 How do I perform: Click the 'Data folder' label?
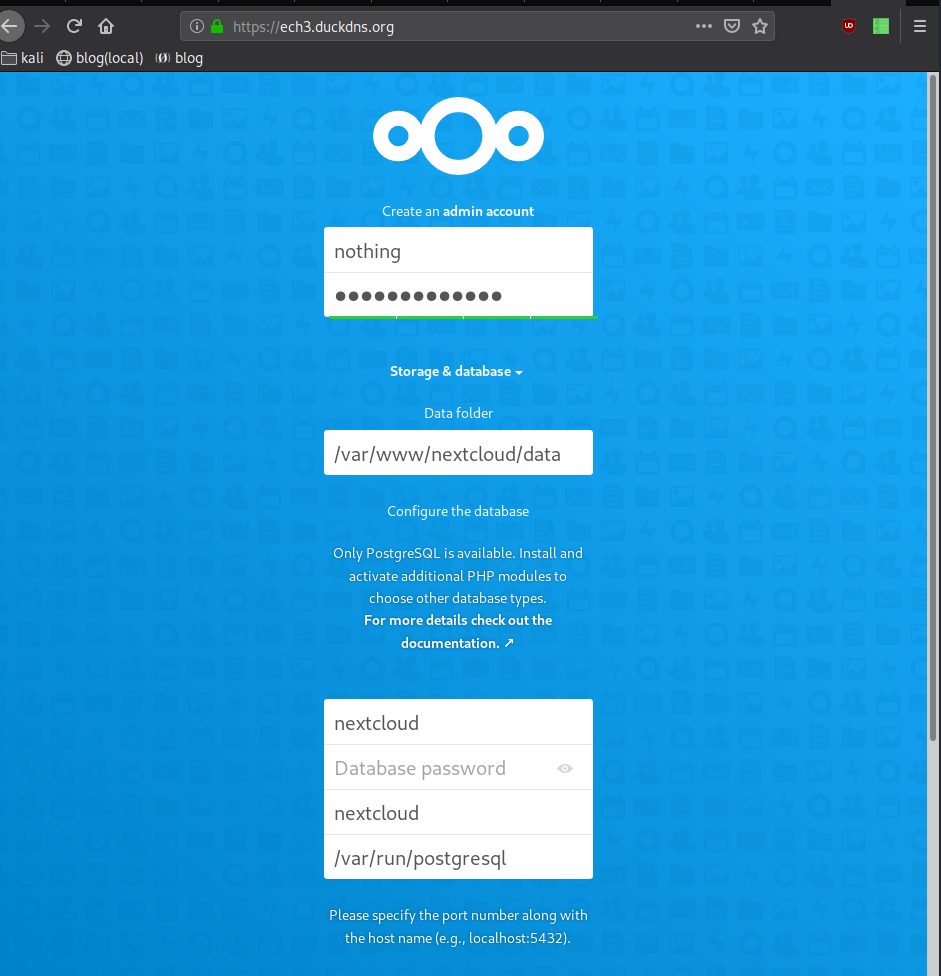tap(458, 413)
